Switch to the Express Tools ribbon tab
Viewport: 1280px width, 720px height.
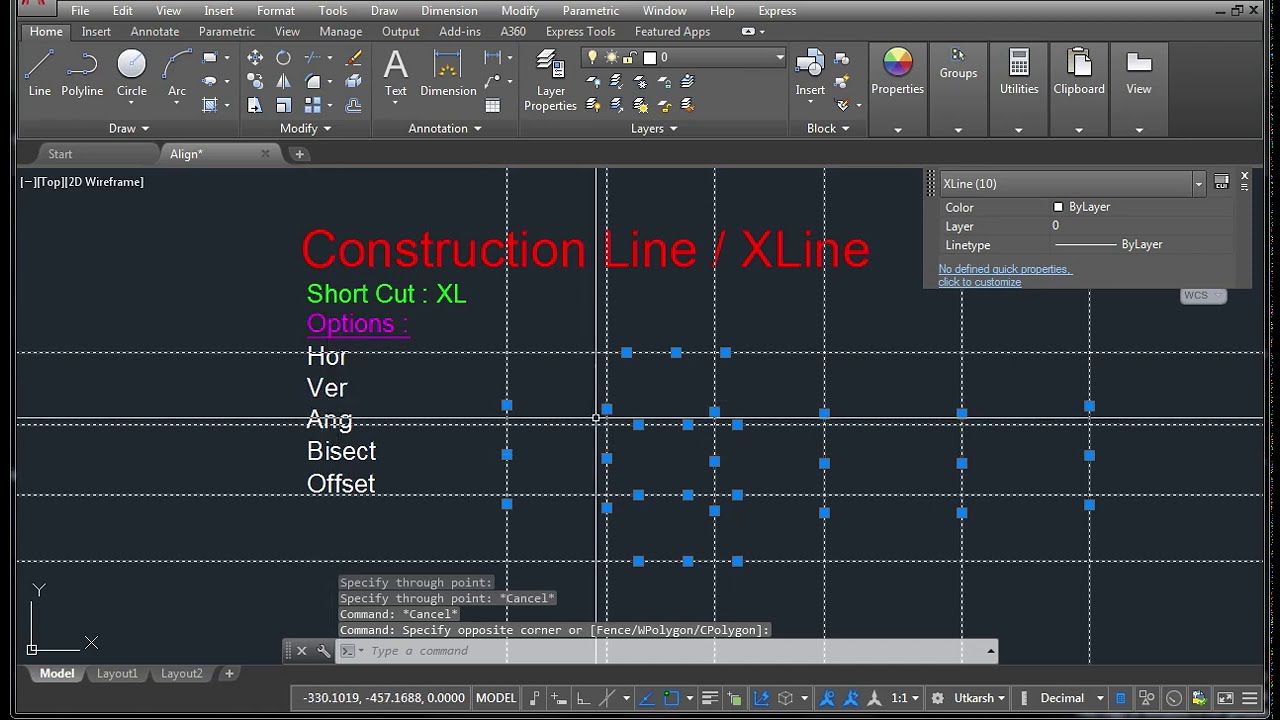[x=580, y=31]
